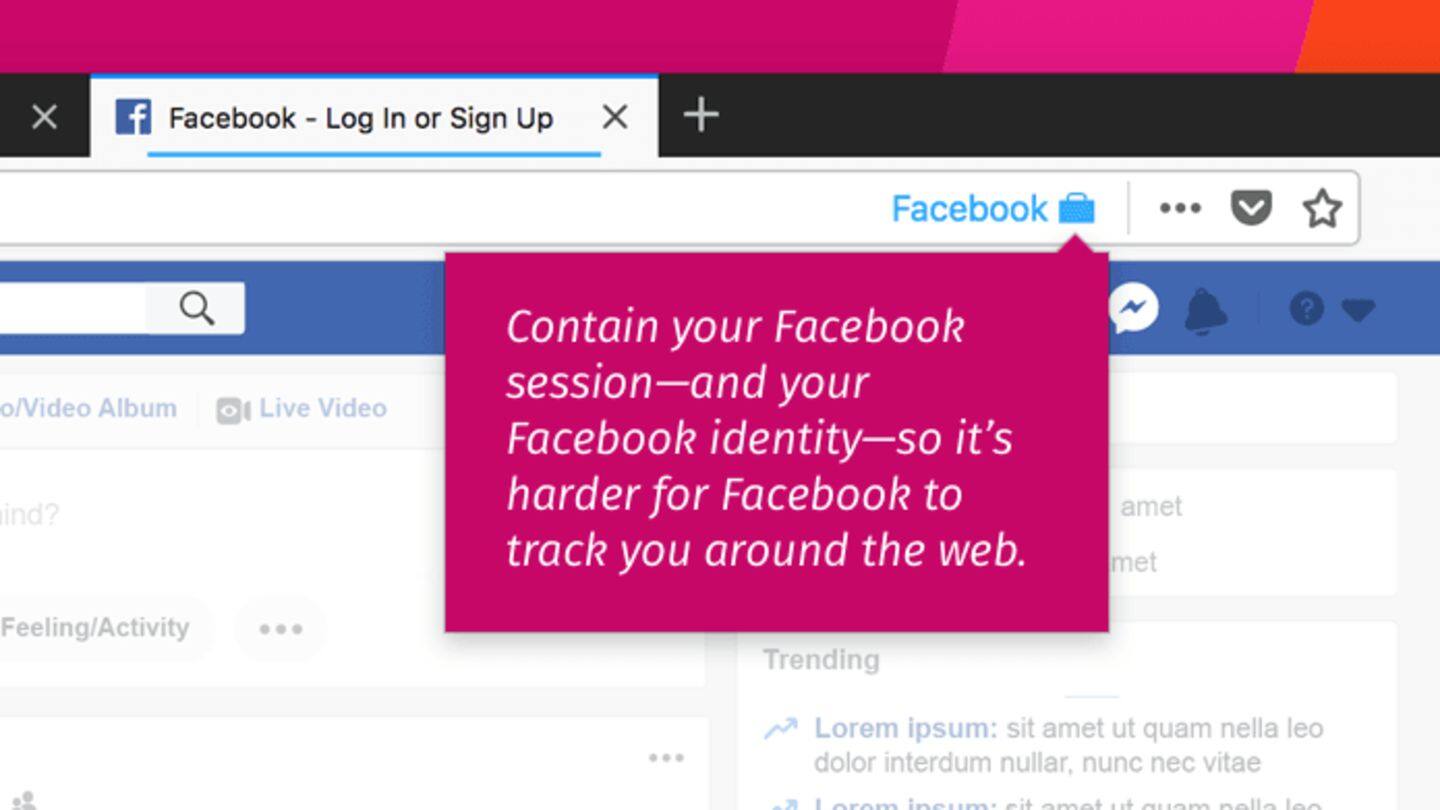Image resolution: width=1440 pixels, height=810 pixels.
Task: Close the Facebook - Log In tab
Action: point(615,117)
